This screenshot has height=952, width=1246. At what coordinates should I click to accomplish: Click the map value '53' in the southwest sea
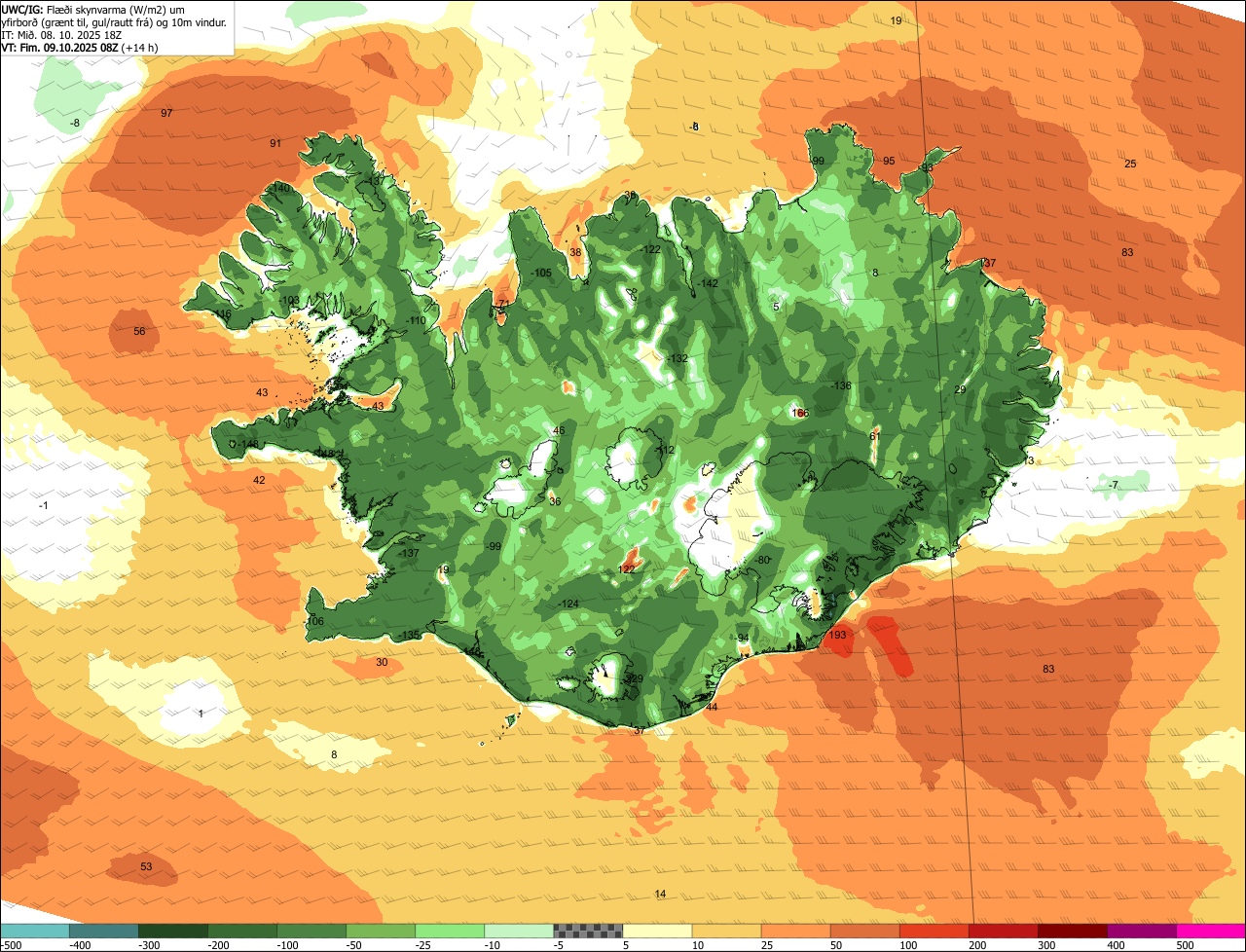tap(146, 866)
